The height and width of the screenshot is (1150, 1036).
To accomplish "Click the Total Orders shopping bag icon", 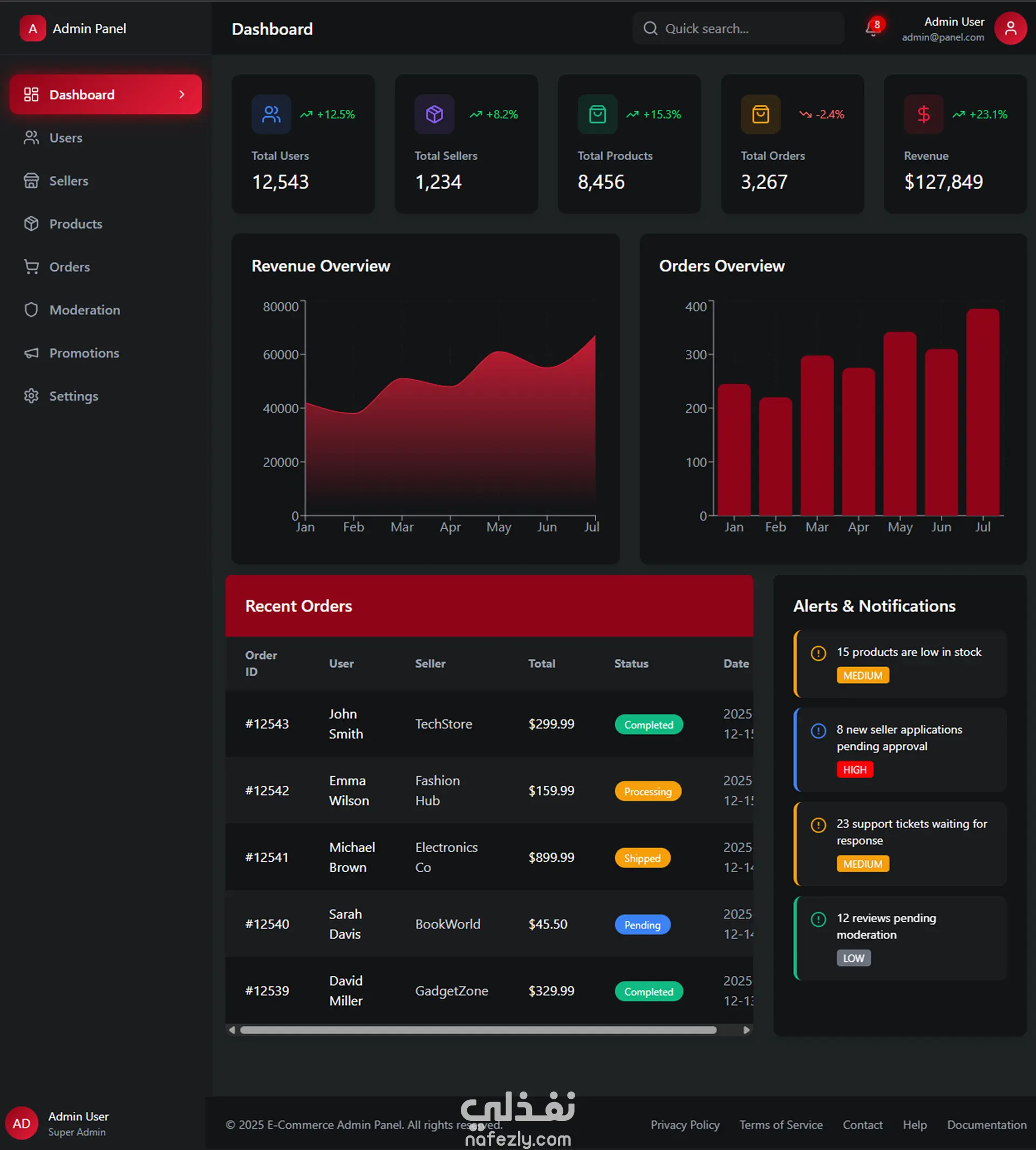I will 760,114.
